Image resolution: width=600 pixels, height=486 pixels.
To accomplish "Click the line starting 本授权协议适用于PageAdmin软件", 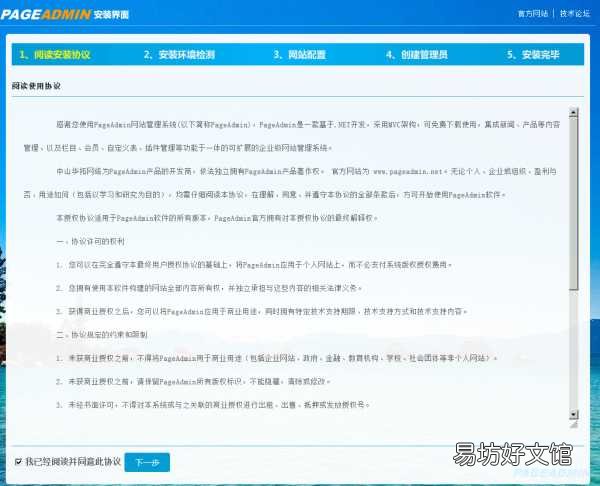I will [217, 218].
